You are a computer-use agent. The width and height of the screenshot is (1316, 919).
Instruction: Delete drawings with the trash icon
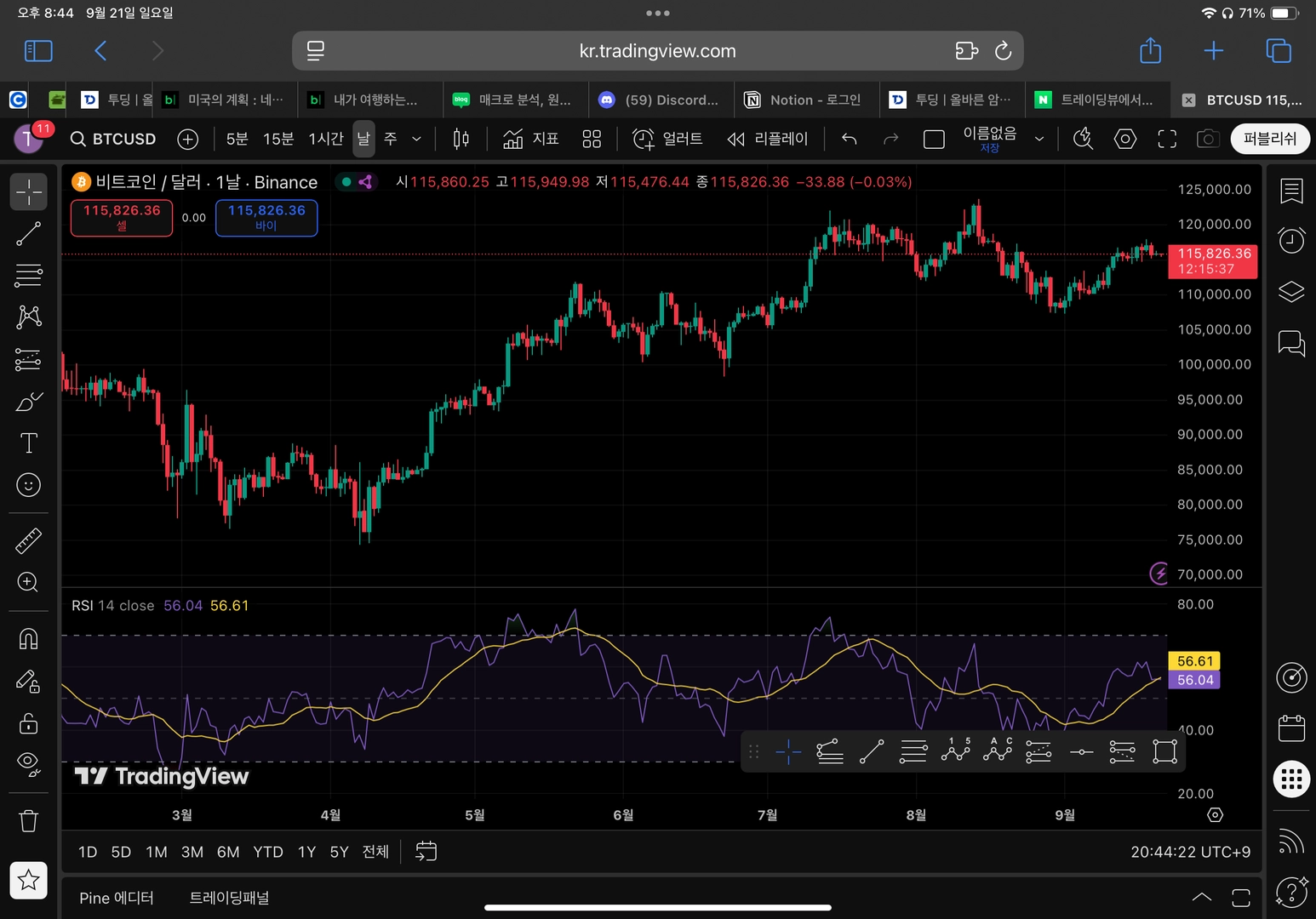coord(28,821)
